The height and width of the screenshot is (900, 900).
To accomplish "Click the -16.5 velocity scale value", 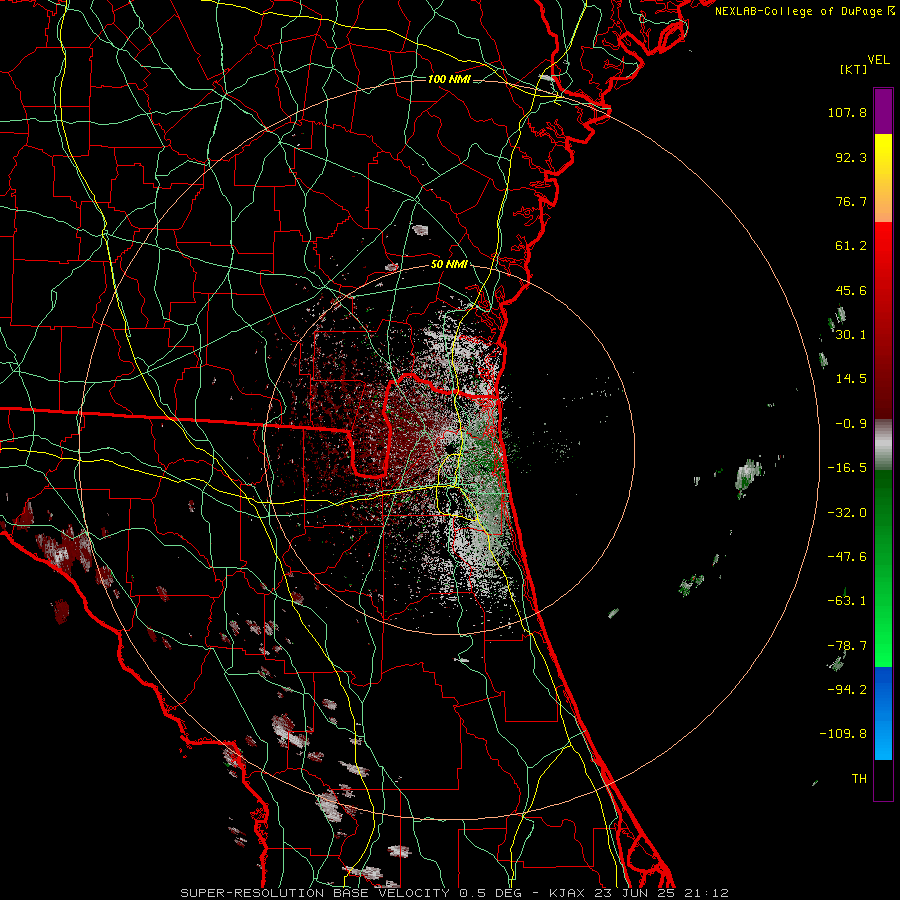I will (847, 468).
